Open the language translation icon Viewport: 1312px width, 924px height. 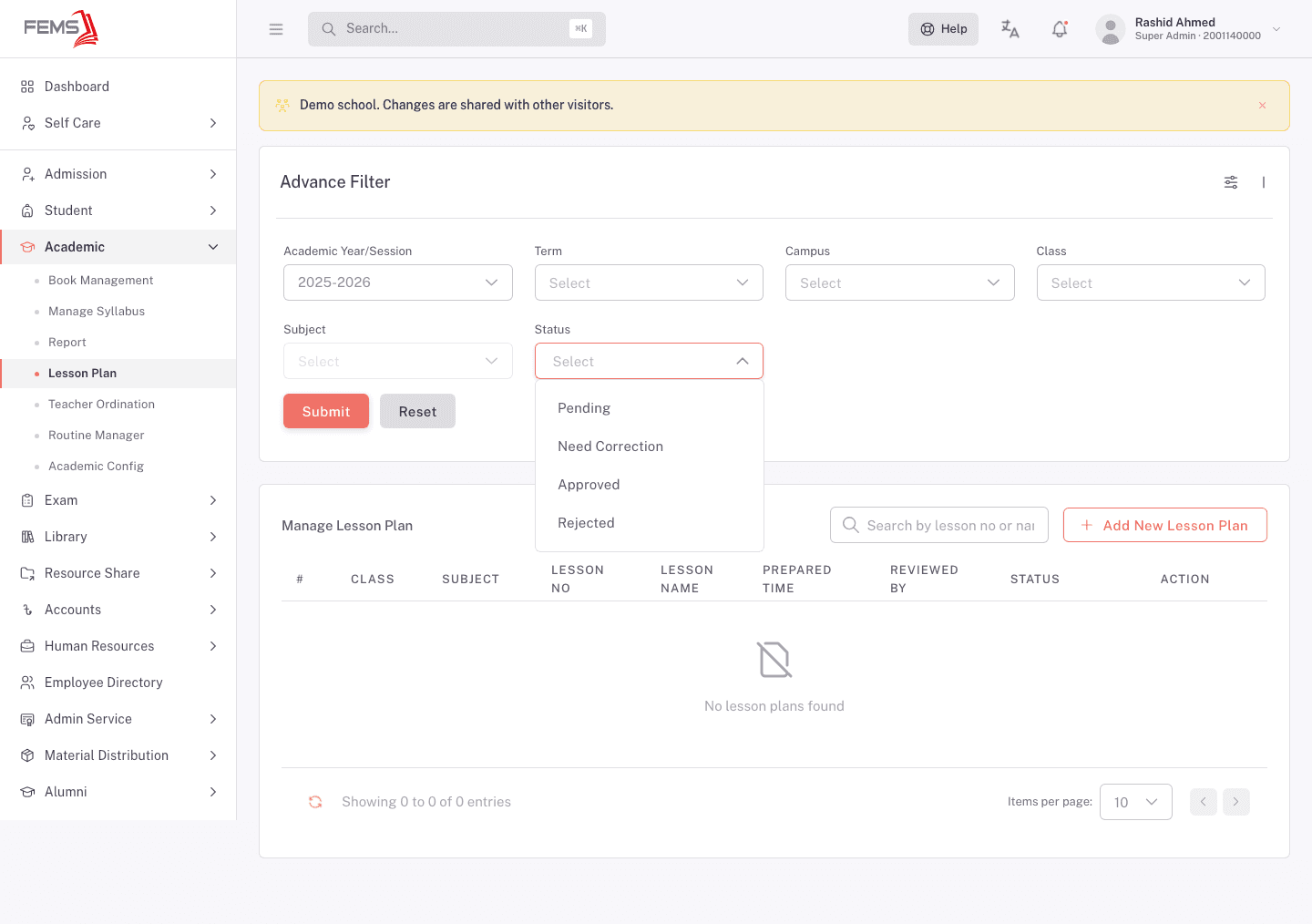coord(1010,29)
